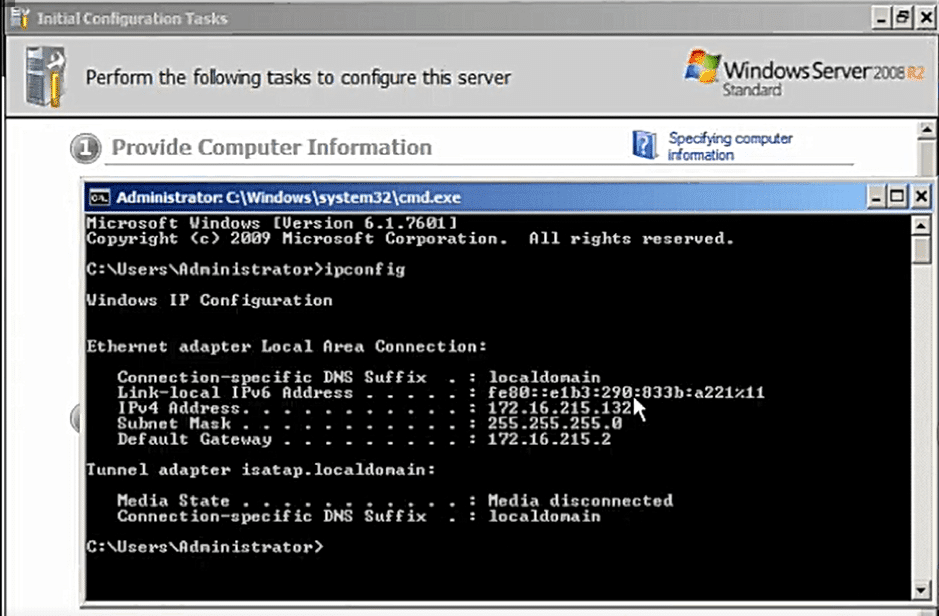Click the partially hidden step circle left of cmd window
Screen dimensions: 939x616
click(75, 418)
